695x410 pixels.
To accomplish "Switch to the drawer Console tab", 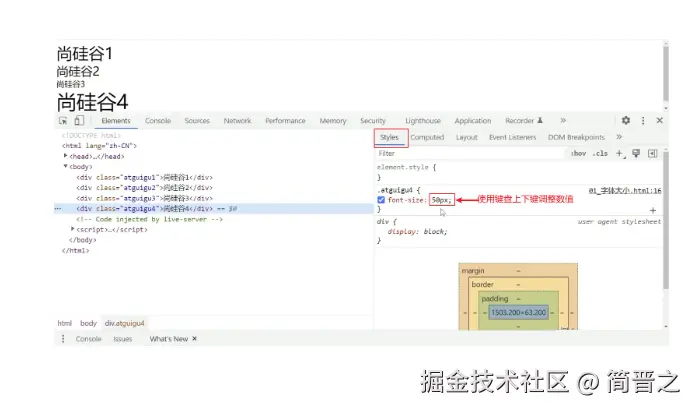I will pyautogui.click(x=88, y=339).
